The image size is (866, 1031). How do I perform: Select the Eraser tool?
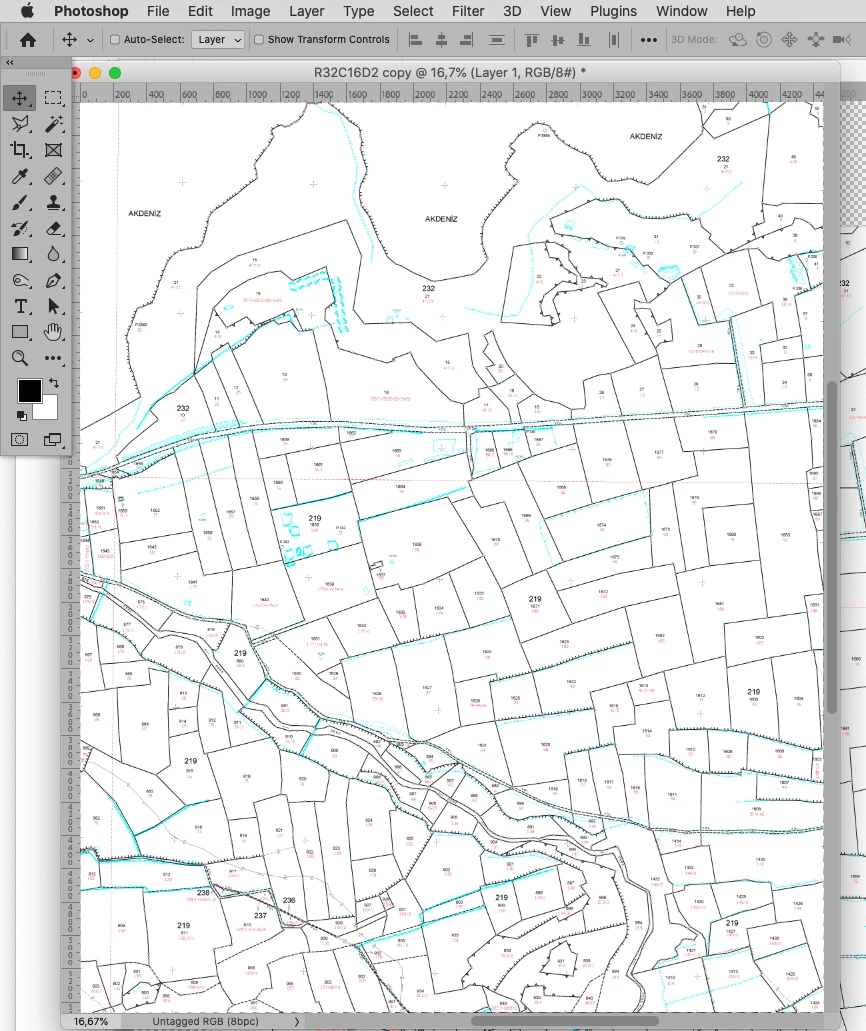[53, 228]
